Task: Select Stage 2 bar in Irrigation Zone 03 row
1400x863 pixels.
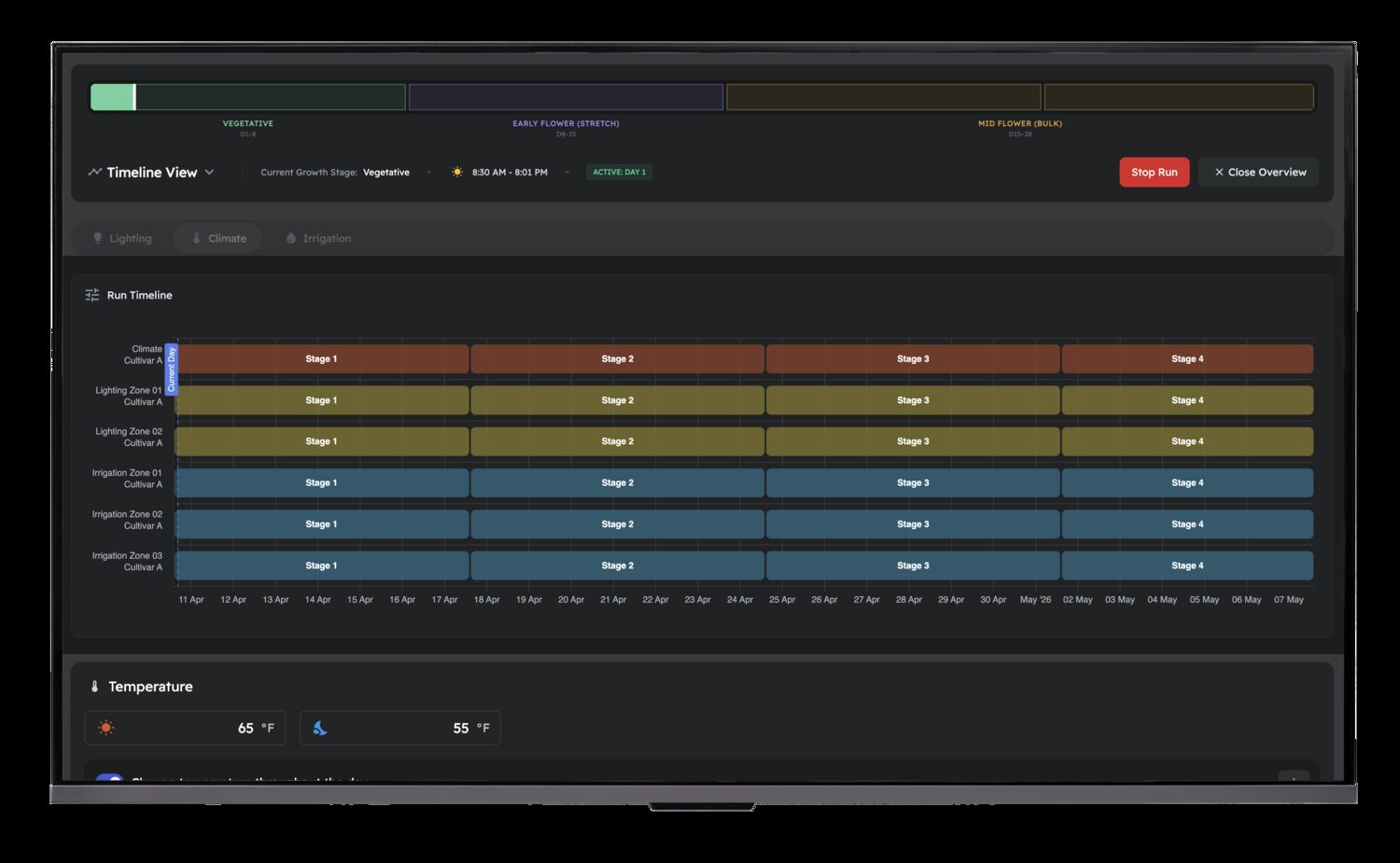Action: (x=618, y=565)
